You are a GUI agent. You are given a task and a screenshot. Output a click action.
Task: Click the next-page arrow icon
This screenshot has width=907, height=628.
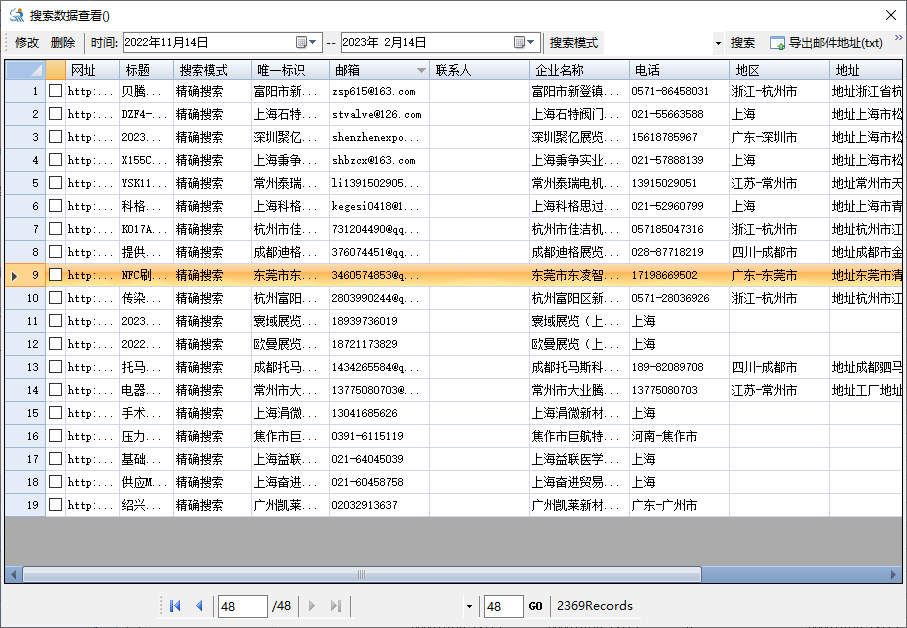click(x=311, y=606)
